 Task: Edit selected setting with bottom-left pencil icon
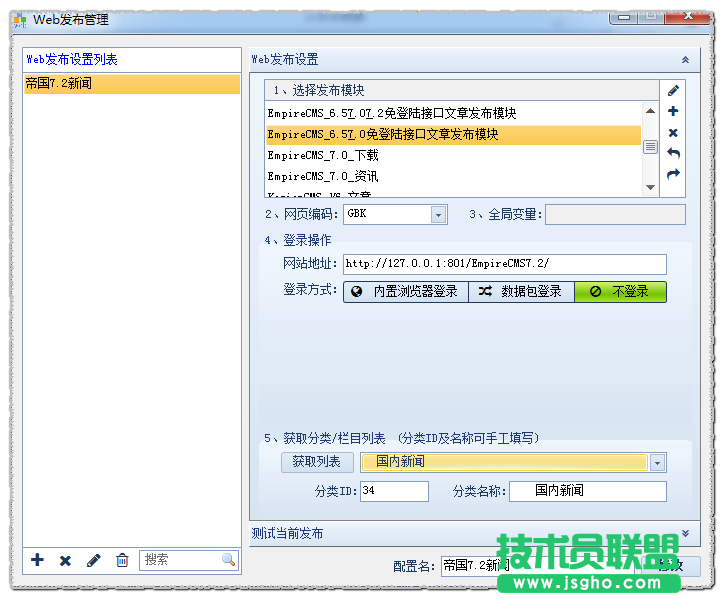pyautogui.click(x=94, y=560)
